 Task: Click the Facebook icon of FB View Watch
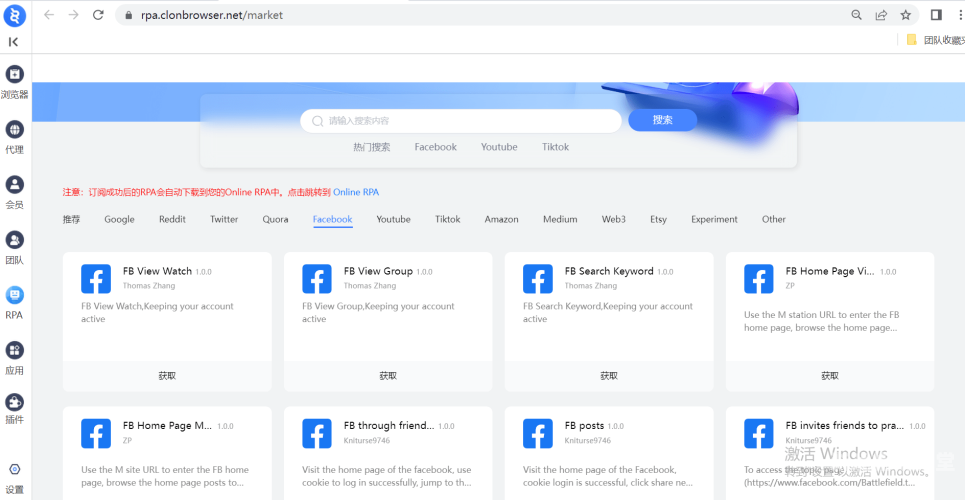(x=96, y=279)
